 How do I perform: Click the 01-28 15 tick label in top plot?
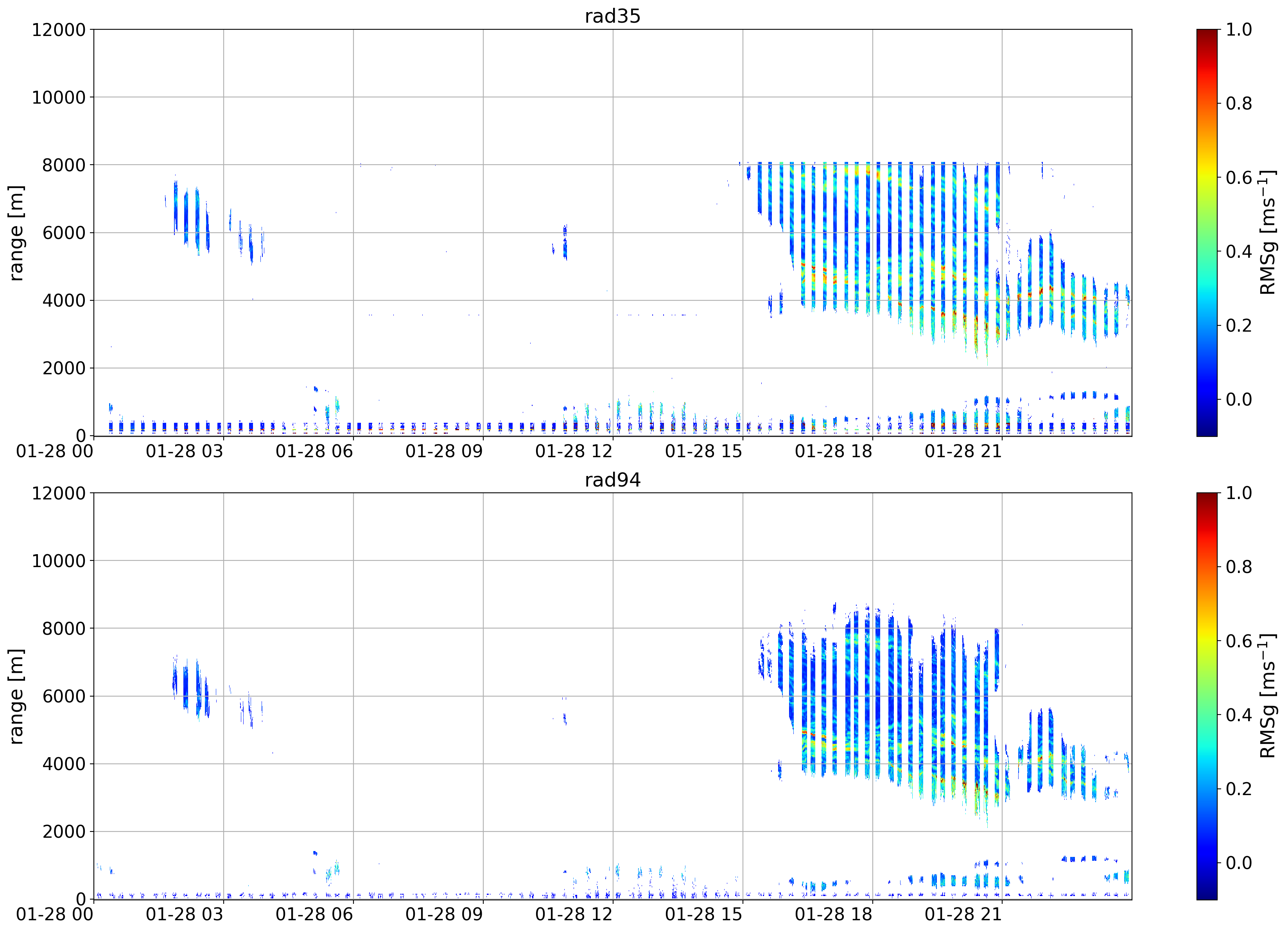click(704, 451)
